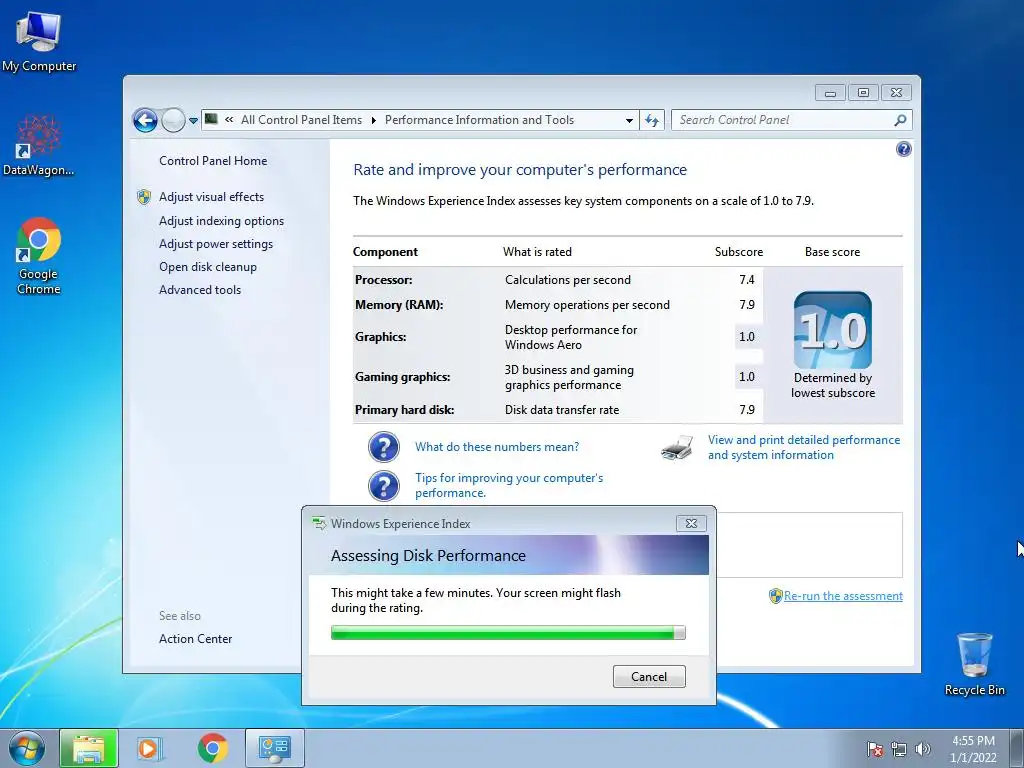Click the printer icon

(677, 448)
